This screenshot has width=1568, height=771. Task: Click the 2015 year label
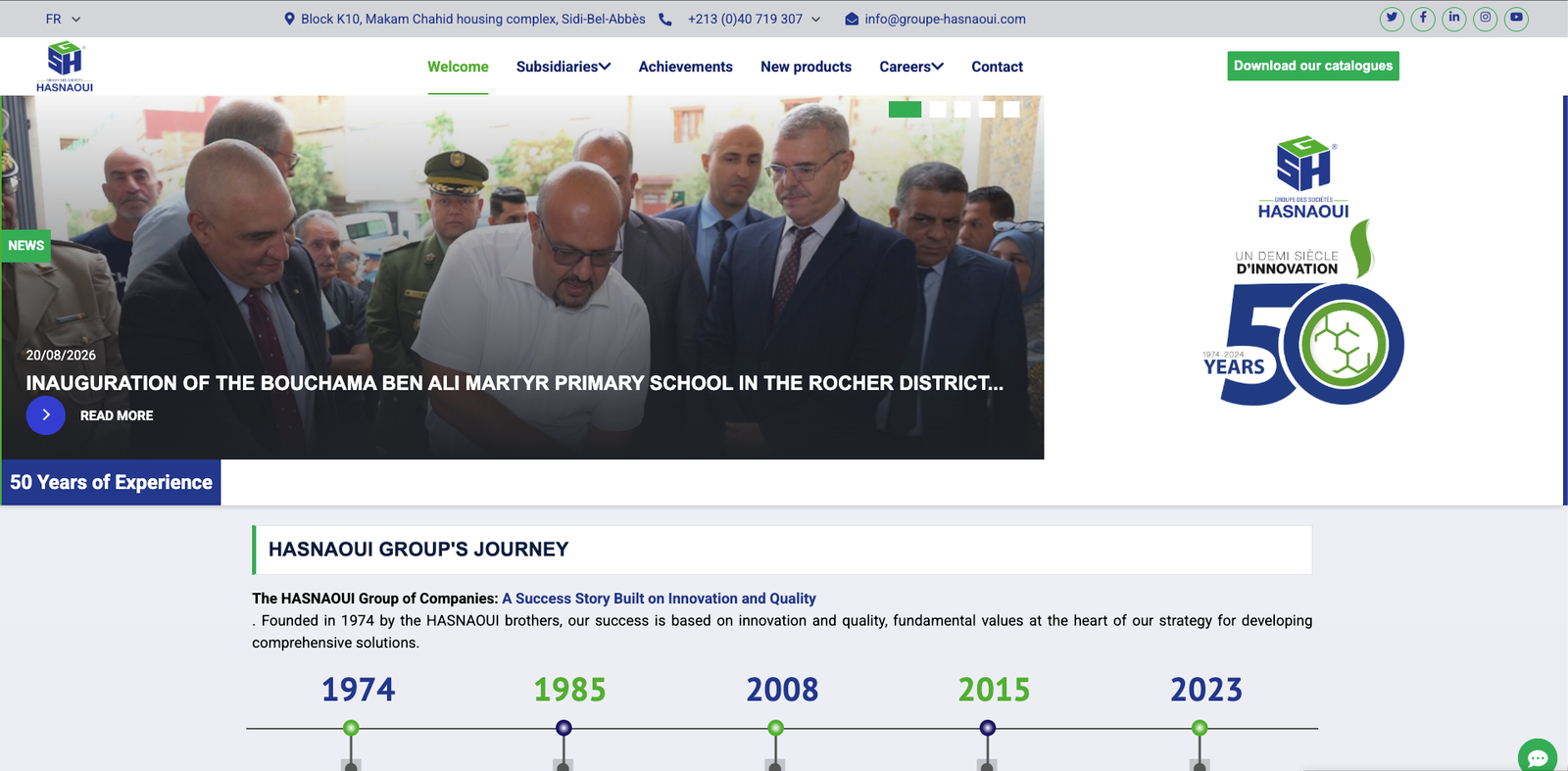tap(994, 690)
